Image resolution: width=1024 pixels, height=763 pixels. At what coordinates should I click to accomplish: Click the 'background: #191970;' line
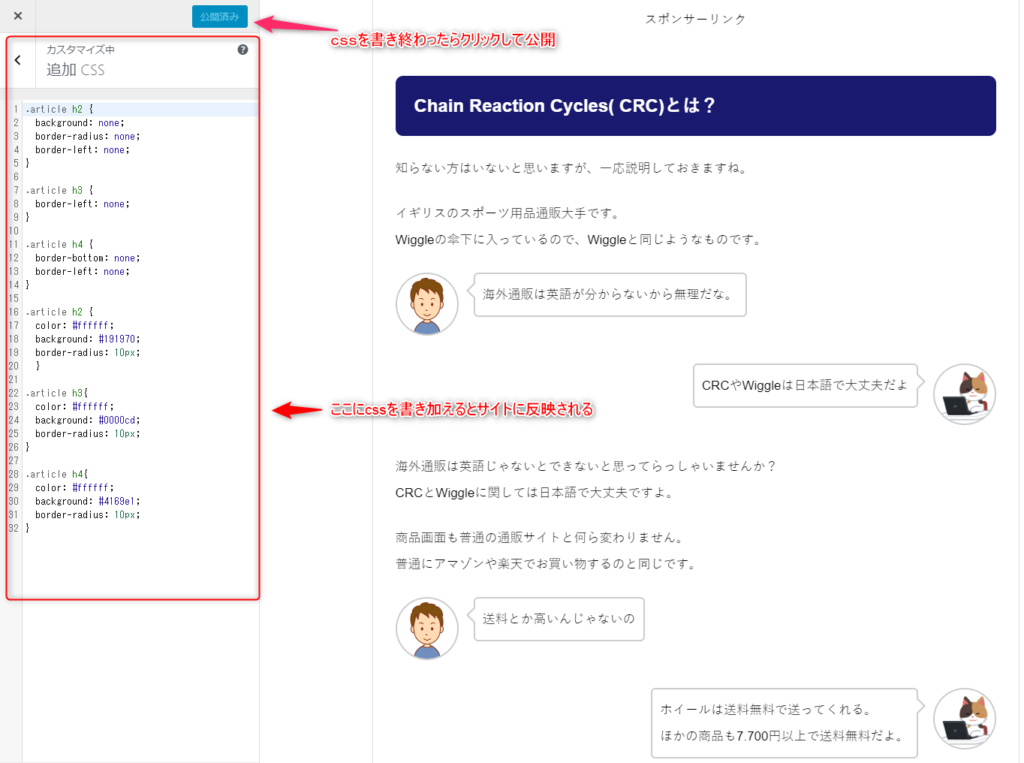87,339
